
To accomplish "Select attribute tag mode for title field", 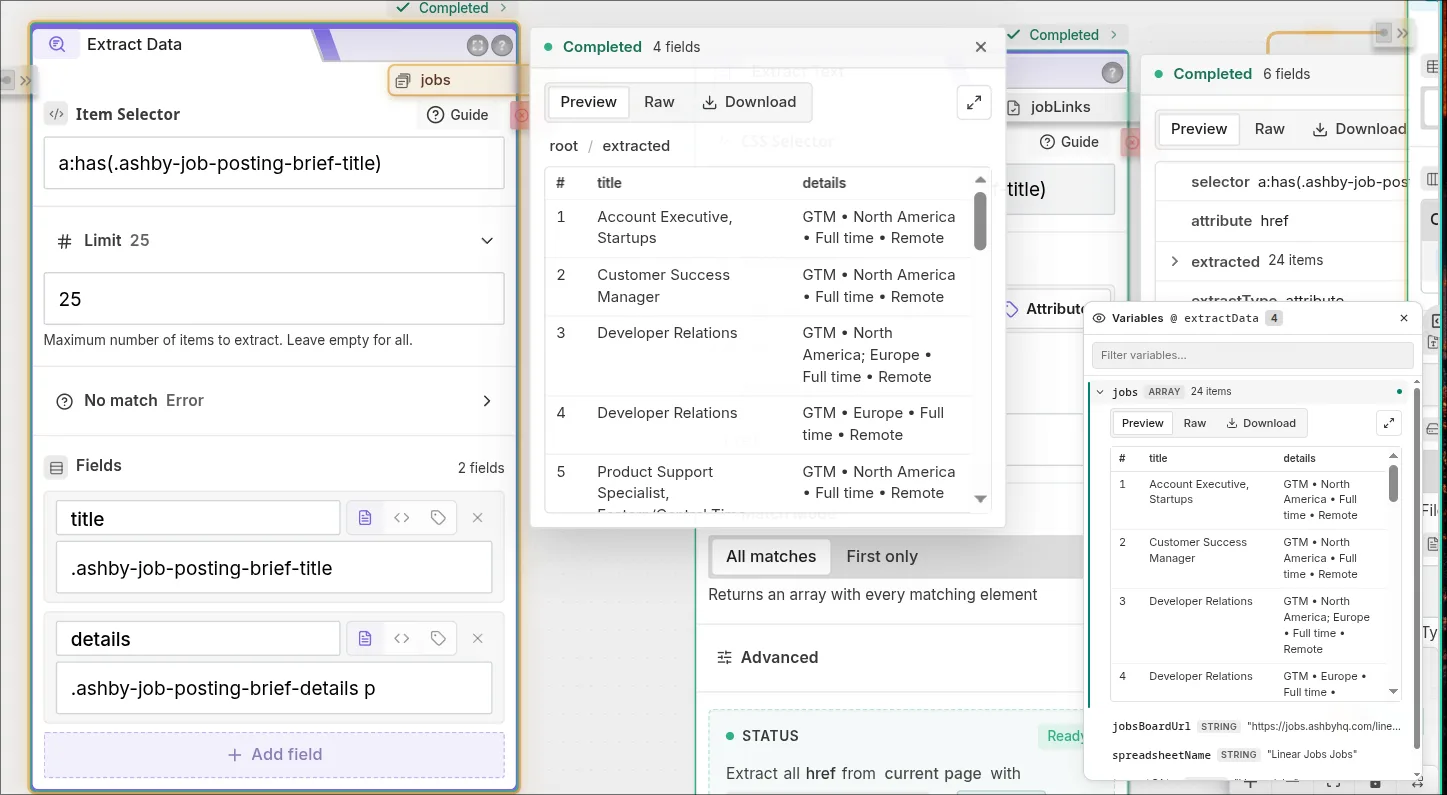I will [x=438, y=518].
